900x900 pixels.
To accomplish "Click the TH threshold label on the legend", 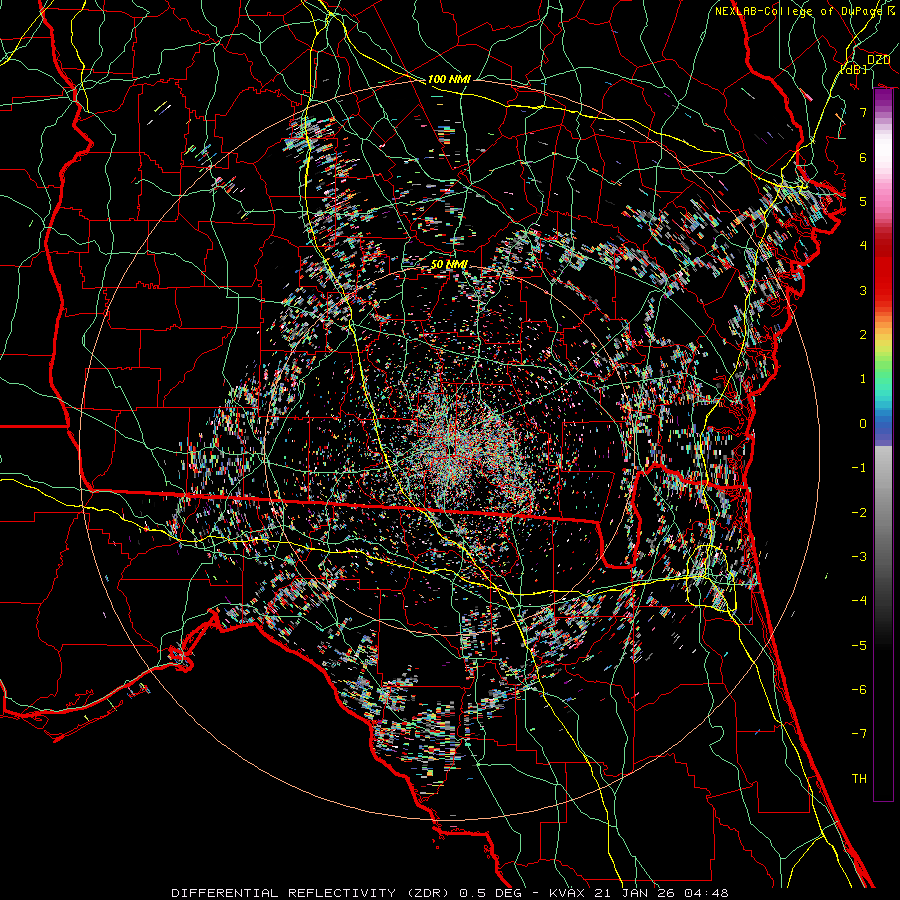I will coord(859,779).
